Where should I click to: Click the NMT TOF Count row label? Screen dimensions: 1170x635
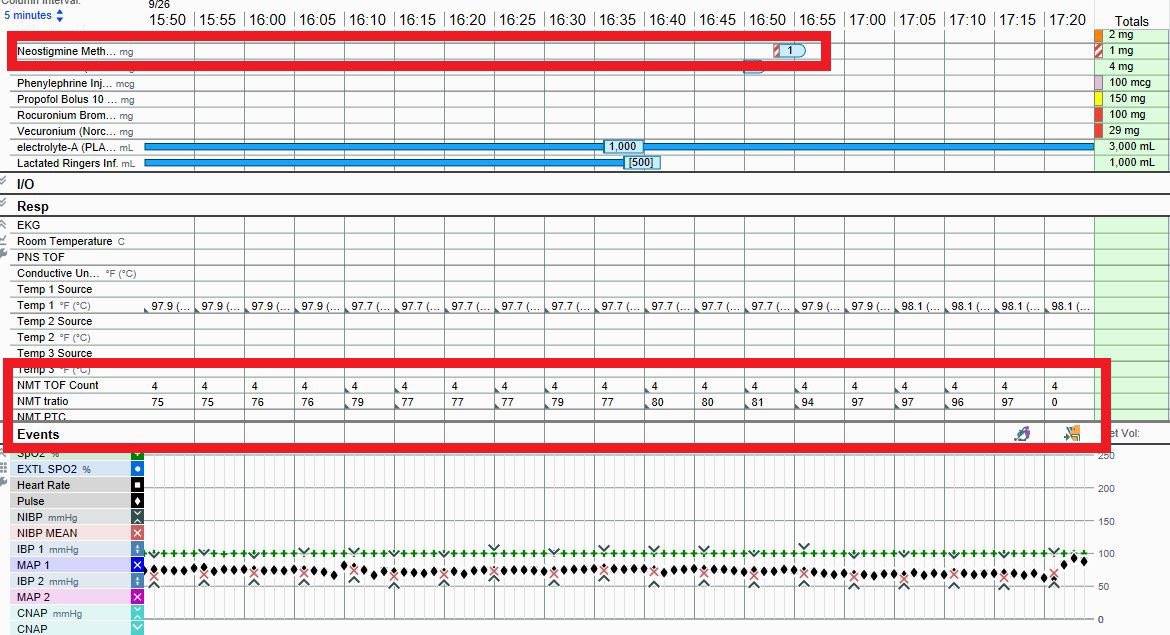57,385
